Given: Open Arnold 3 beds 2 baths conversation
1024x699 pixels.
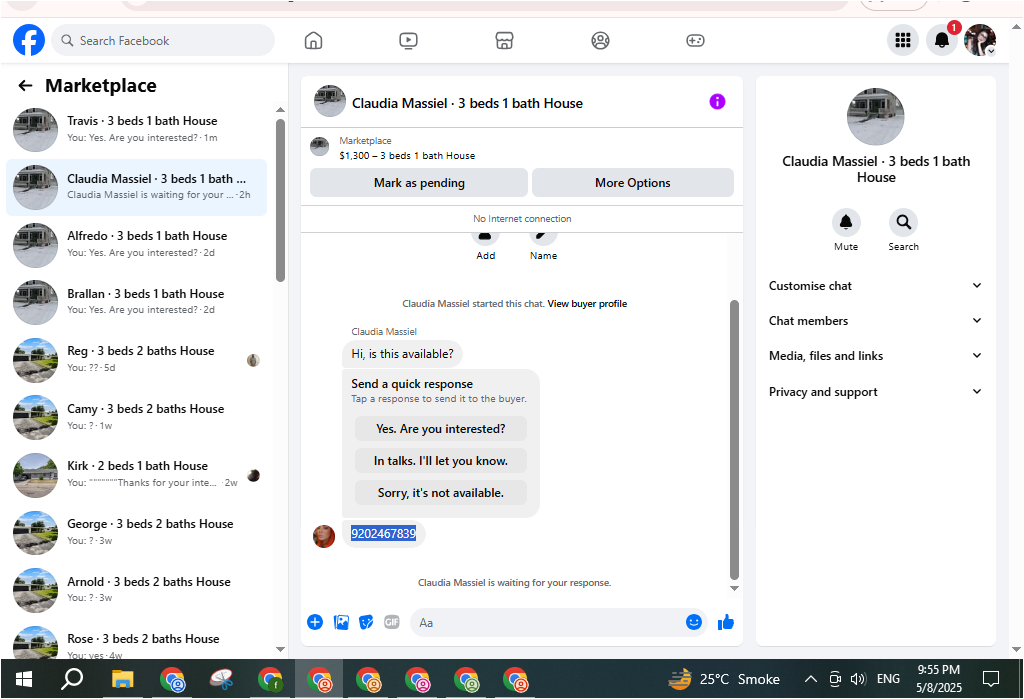Looking at the screenshot, I should click(x=136, y=590).
